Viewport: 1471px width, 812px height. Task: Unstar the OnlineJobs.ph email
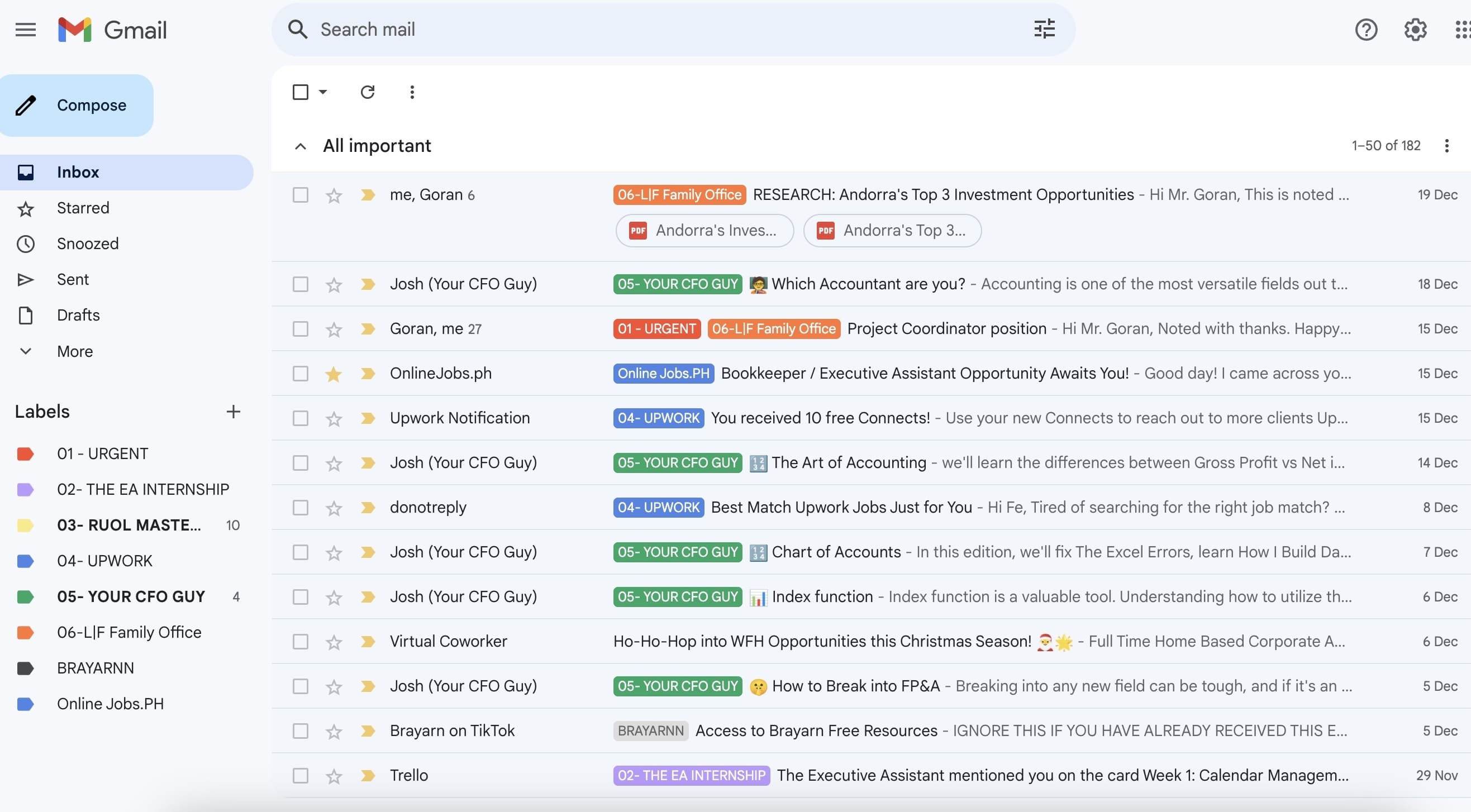[x=334, y=374]
